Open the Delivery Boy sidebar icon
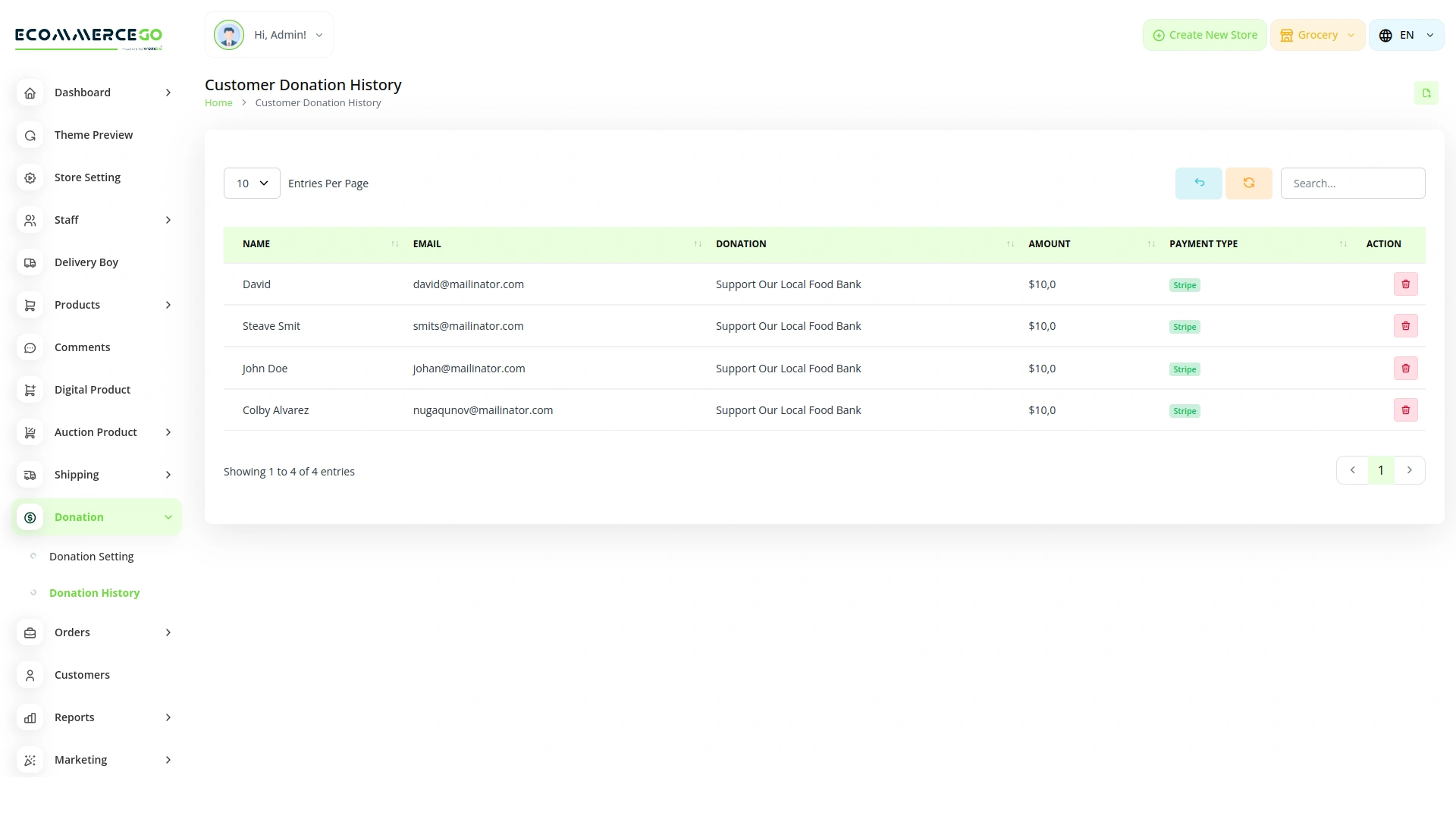1456x819 pixels. coord(30,262)
